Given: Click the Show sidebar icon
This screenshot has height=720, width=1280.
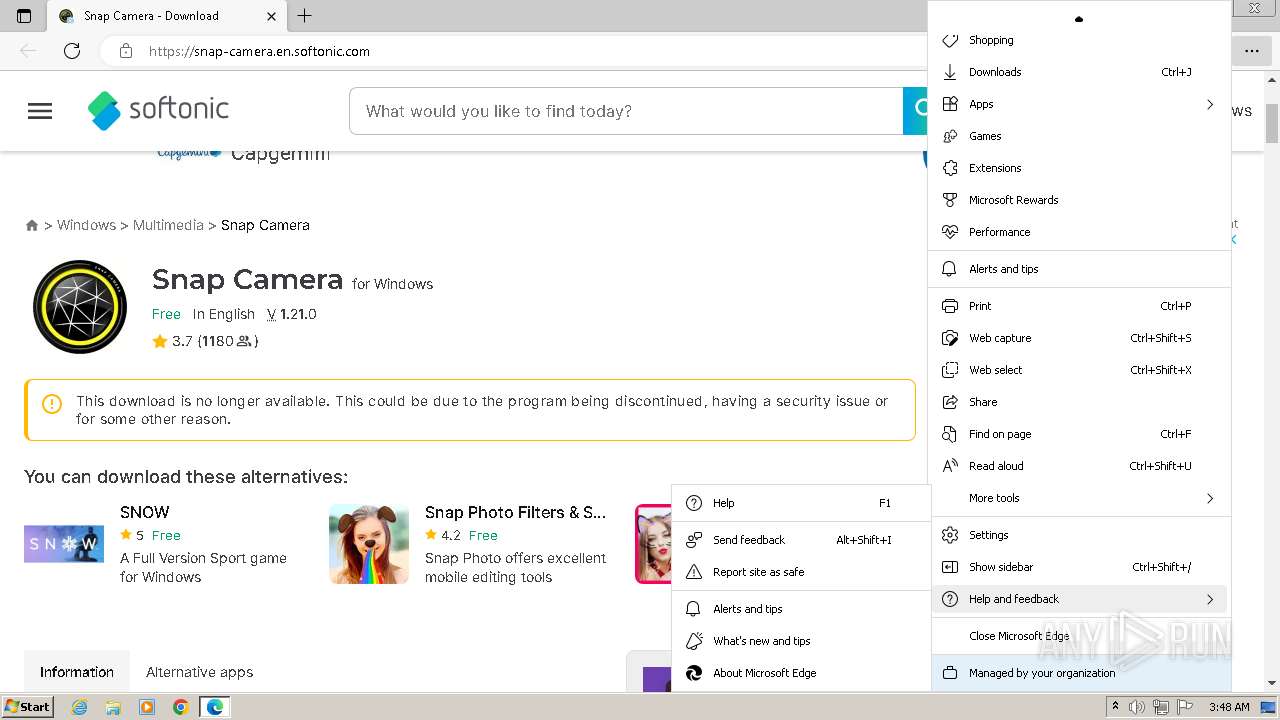Looking at the screenshot, I should [950, 567].
